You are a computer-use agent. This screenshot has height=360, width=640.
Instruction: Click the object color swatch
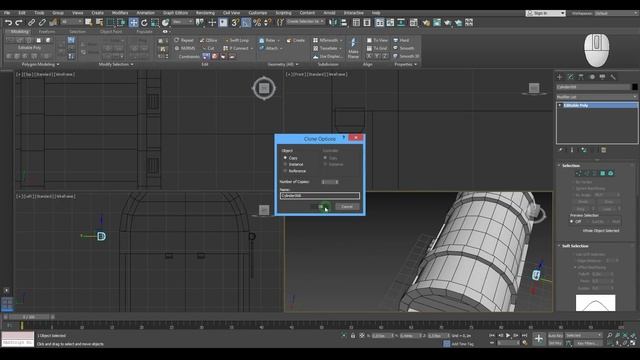click(x=635, y=87)
